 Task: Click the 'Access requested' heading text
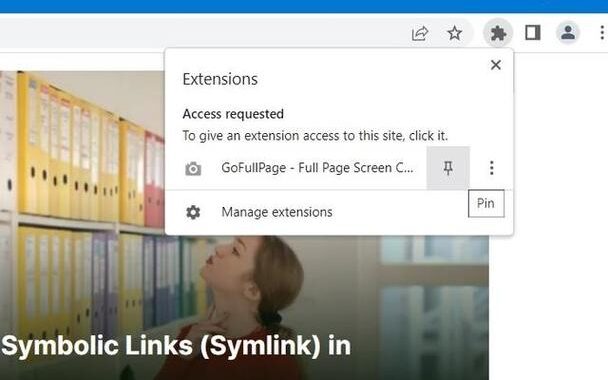(233, 114)
